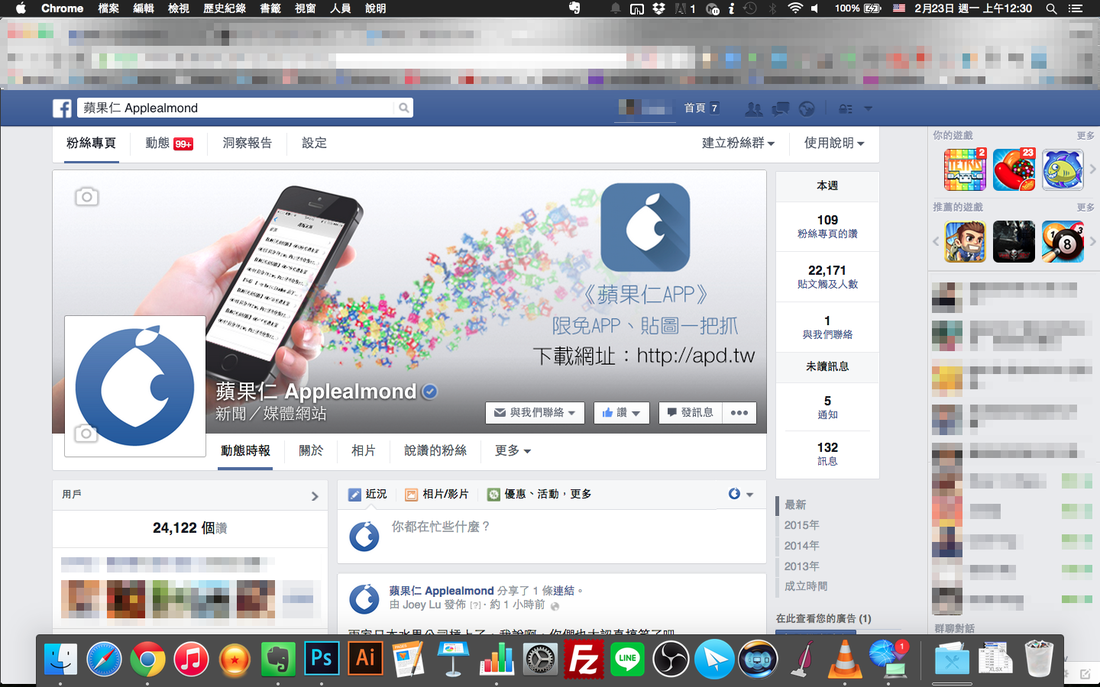
Task: Open the Candy Crush game icon
Action: click(1014, 170)
